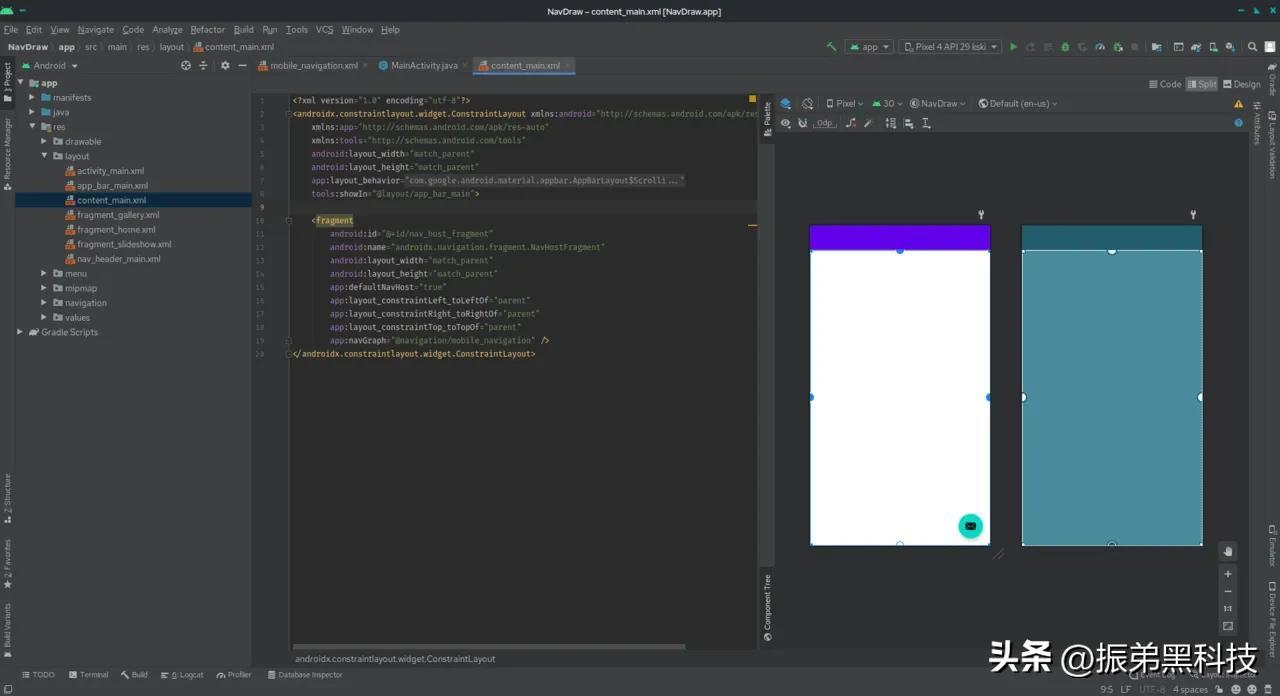Open the Android project view dropdown
This screenshot has height=696, width=1280.
click(x=49, y=65)
